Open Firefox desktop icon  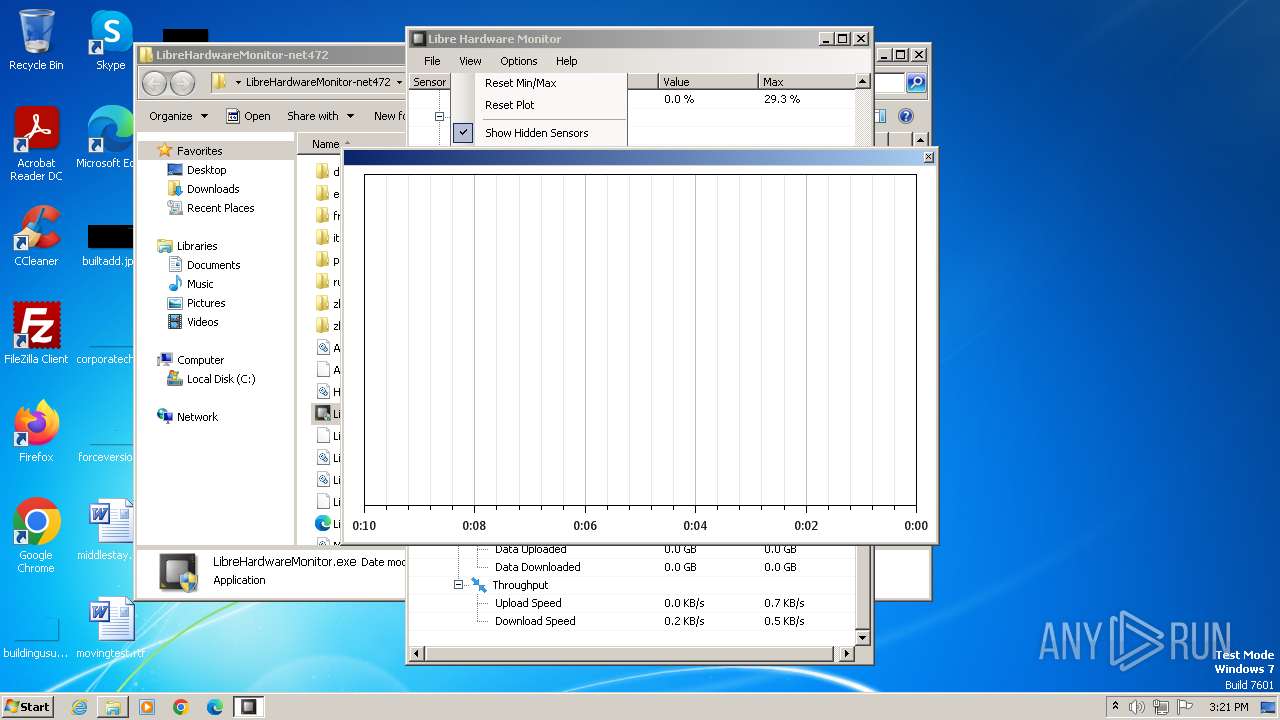click(x=36, y=432)
